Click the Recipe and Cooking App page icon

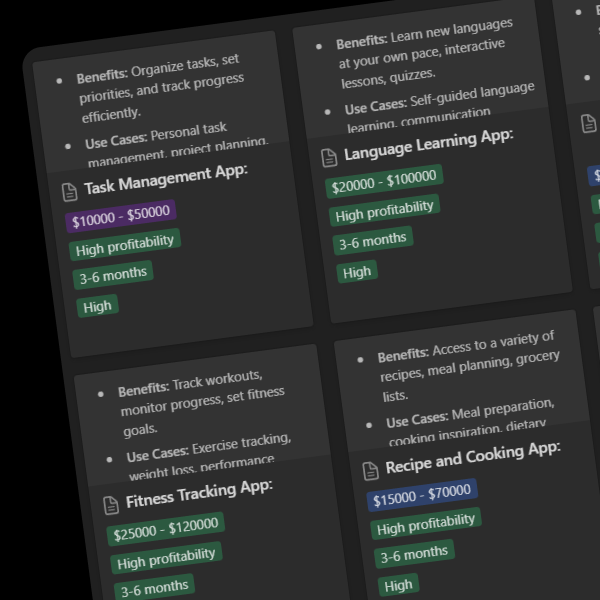pos(370,471)
